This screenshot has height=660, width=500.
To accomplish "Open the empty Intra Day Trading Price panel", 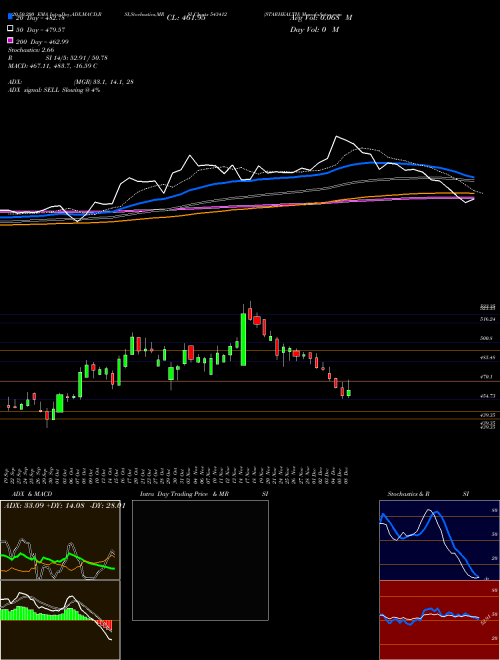I will [x=200, y=560].
